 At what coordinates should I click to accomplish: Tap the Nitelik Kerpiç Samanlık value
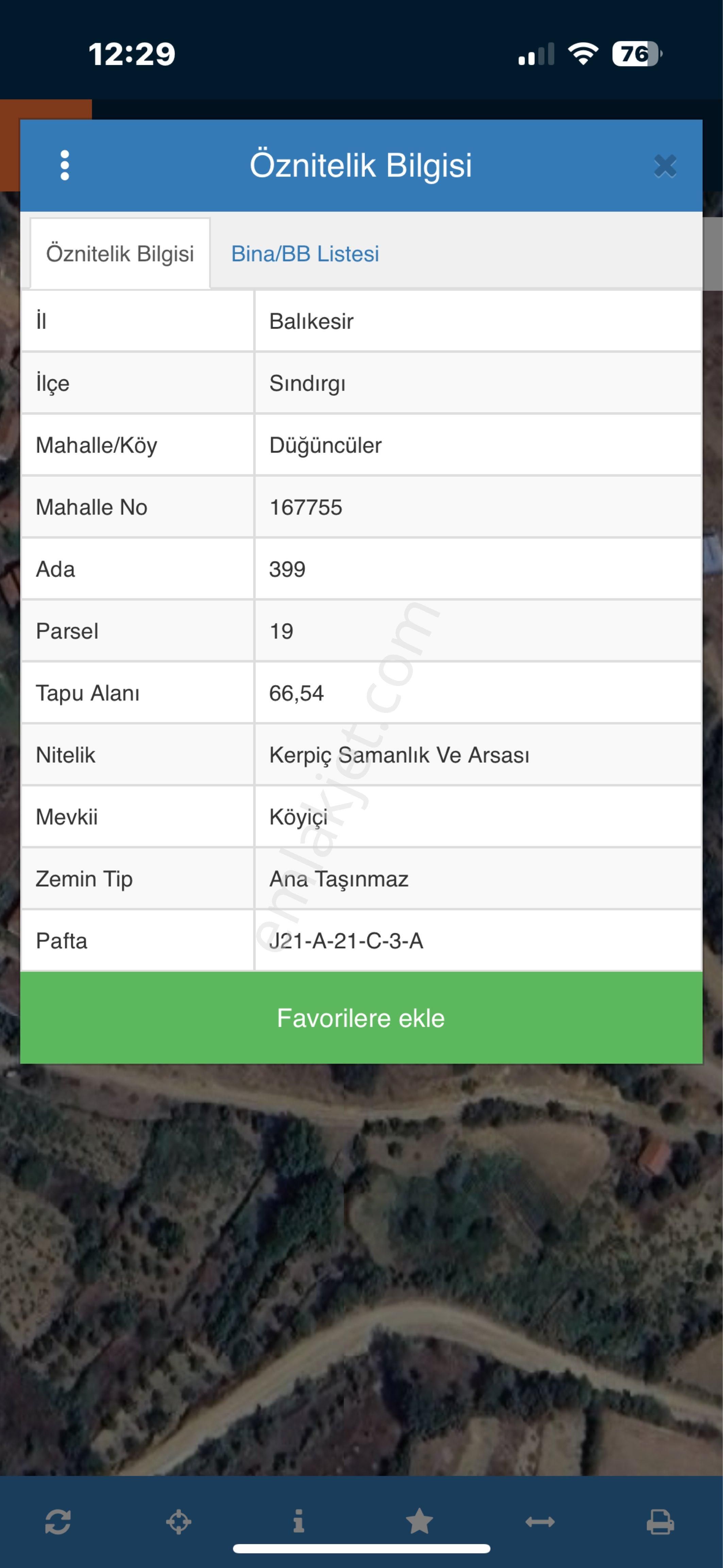pyautogui.click(x=399, y=755)
